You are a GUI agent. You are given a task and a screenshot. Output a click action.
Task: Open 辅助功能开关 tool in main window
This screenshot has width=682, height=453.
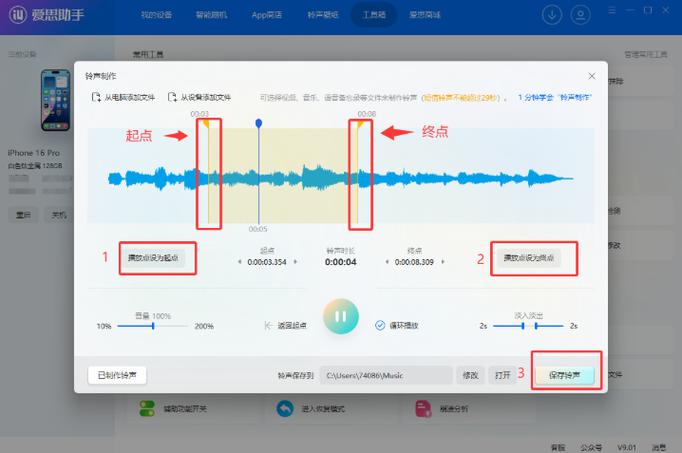click(173, 409)
